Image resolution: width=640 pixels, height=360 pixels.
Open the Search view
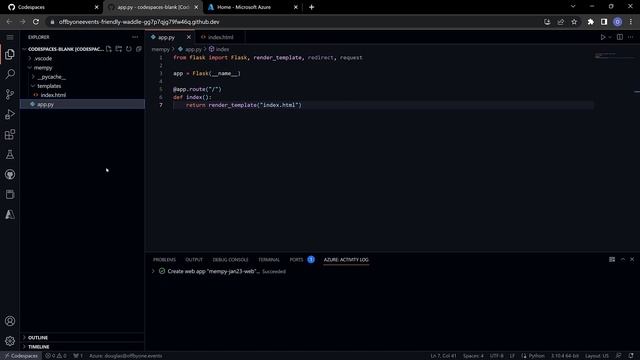point(10,74)
